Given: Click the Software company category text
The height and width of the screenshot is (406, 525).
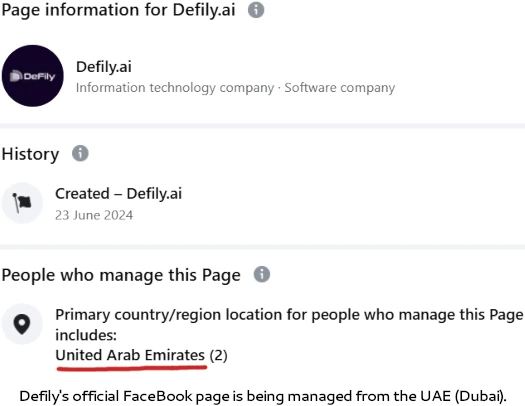Looking at the screenshot, I should (340, 88).
